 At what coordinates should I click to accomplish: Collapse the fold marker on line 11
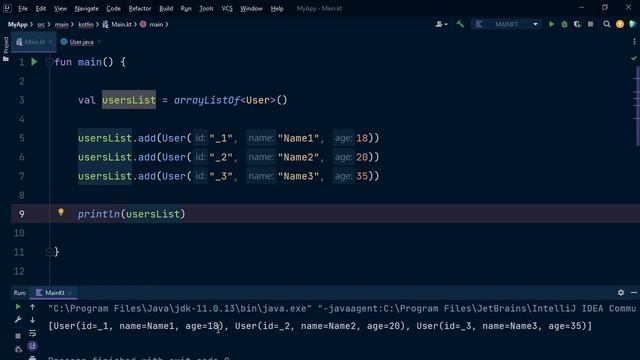pos(49,252)
